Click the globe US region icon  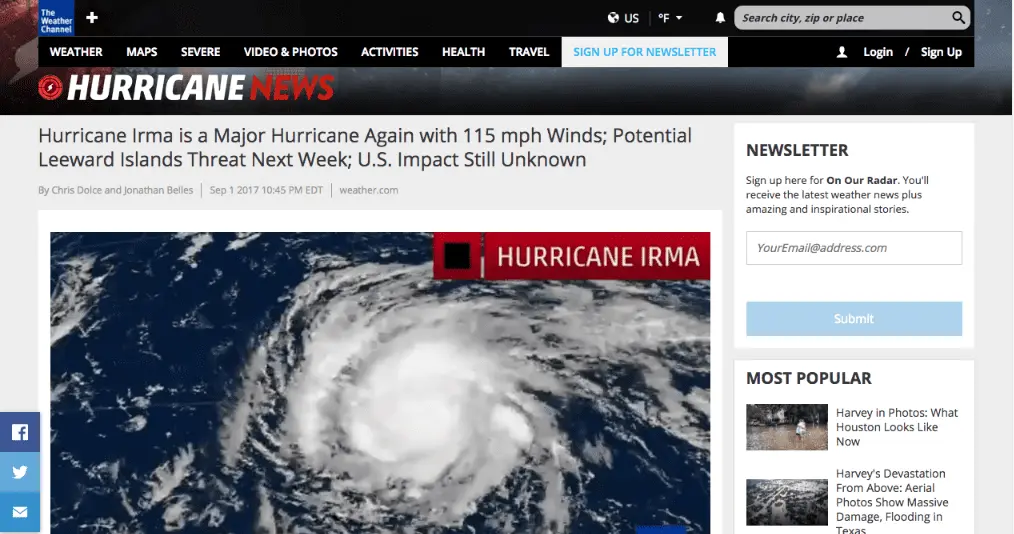click(x=614, y=18)
